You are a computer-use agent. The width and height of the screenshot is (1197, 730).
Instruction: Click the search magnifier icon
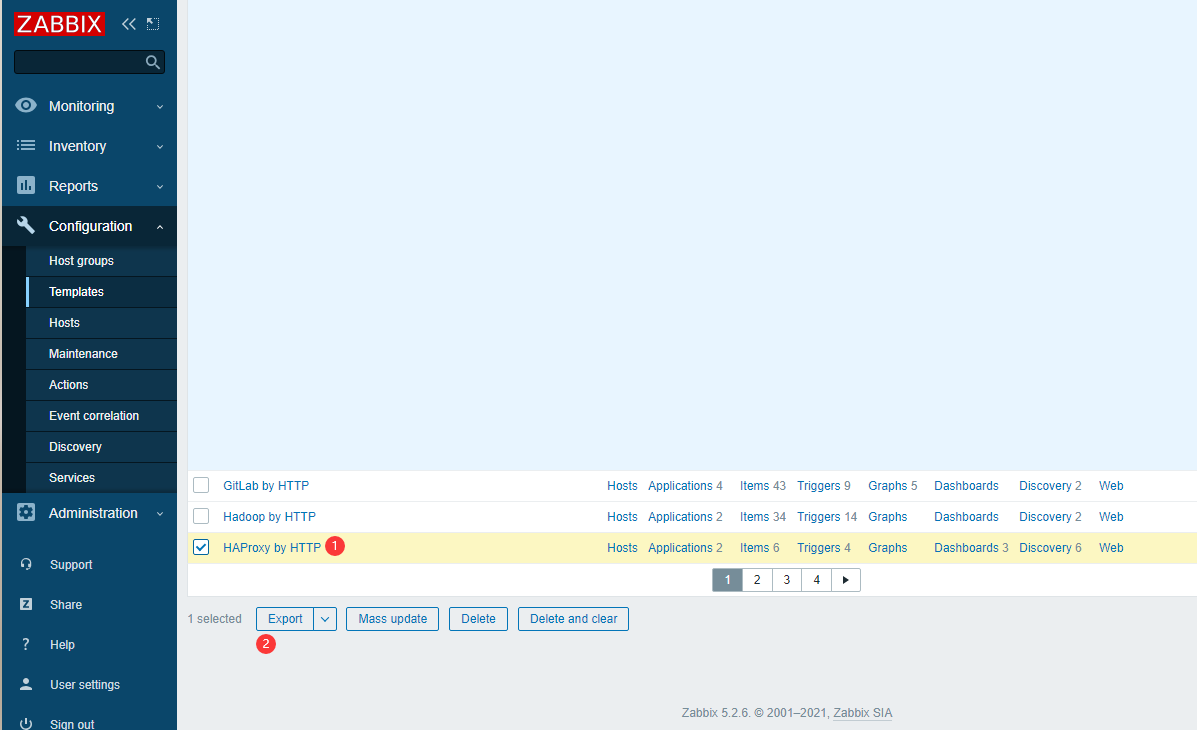click(x=153, y=63)
